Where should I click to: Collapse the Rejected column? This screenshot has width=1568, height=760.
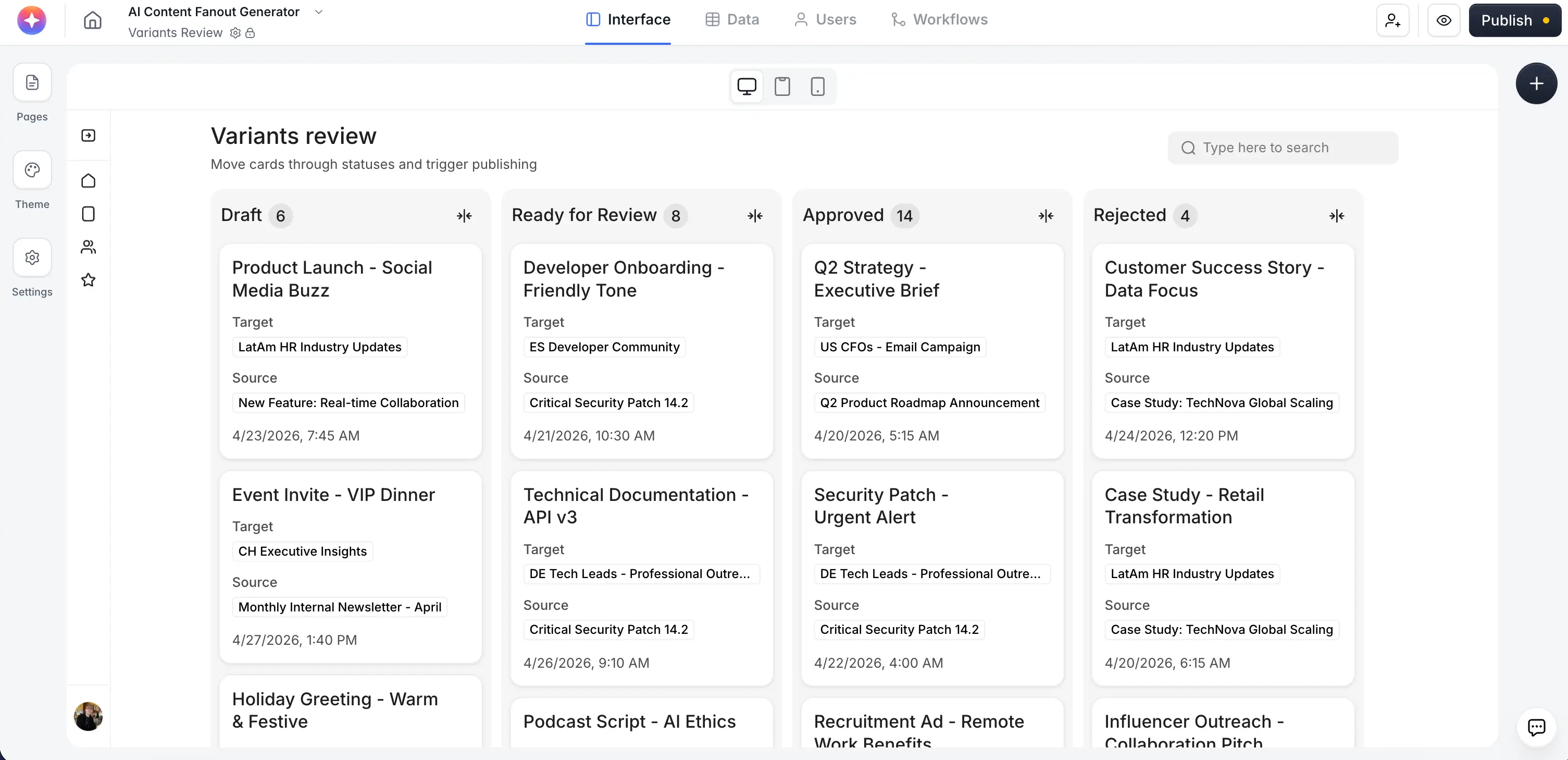pos(1337,216)
